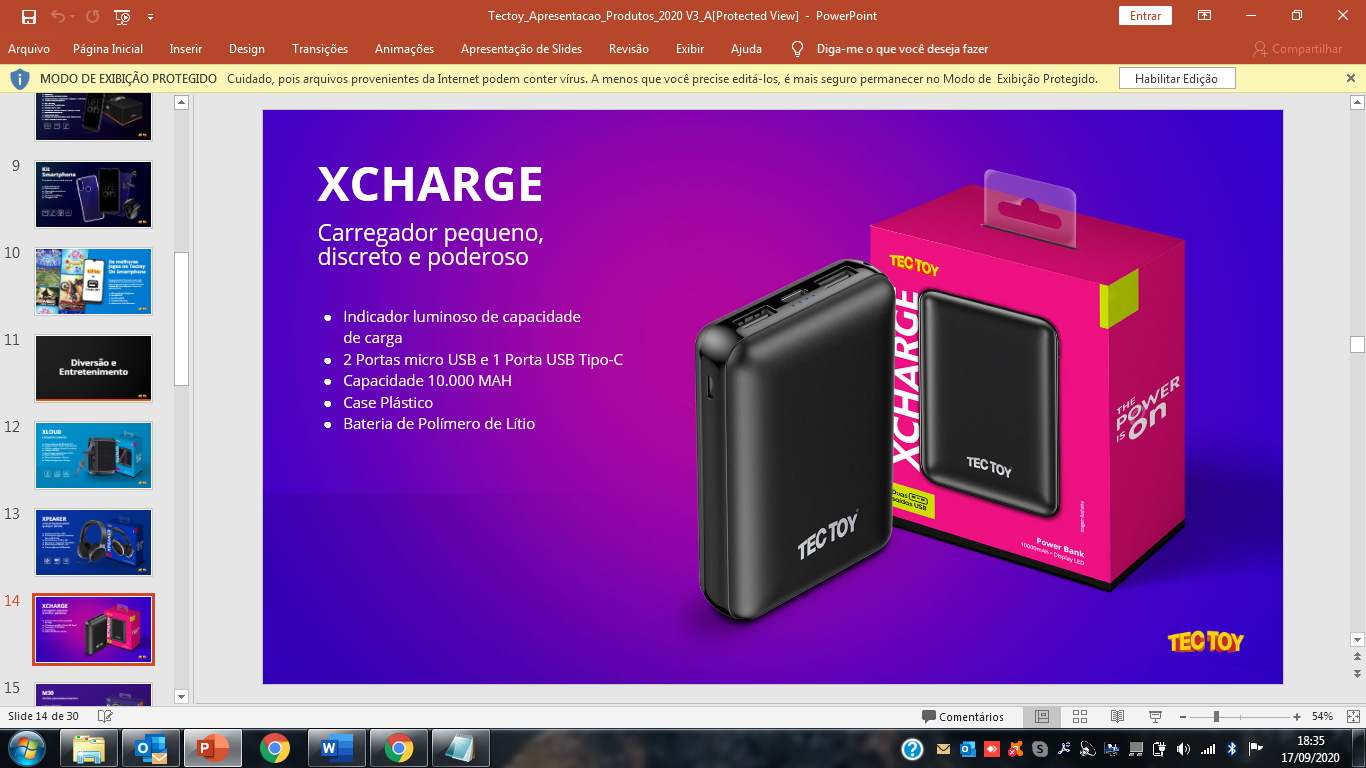Screen dimensions: 1366x768
Task: Switch to the Exibir tab
Action: point(690,49)
